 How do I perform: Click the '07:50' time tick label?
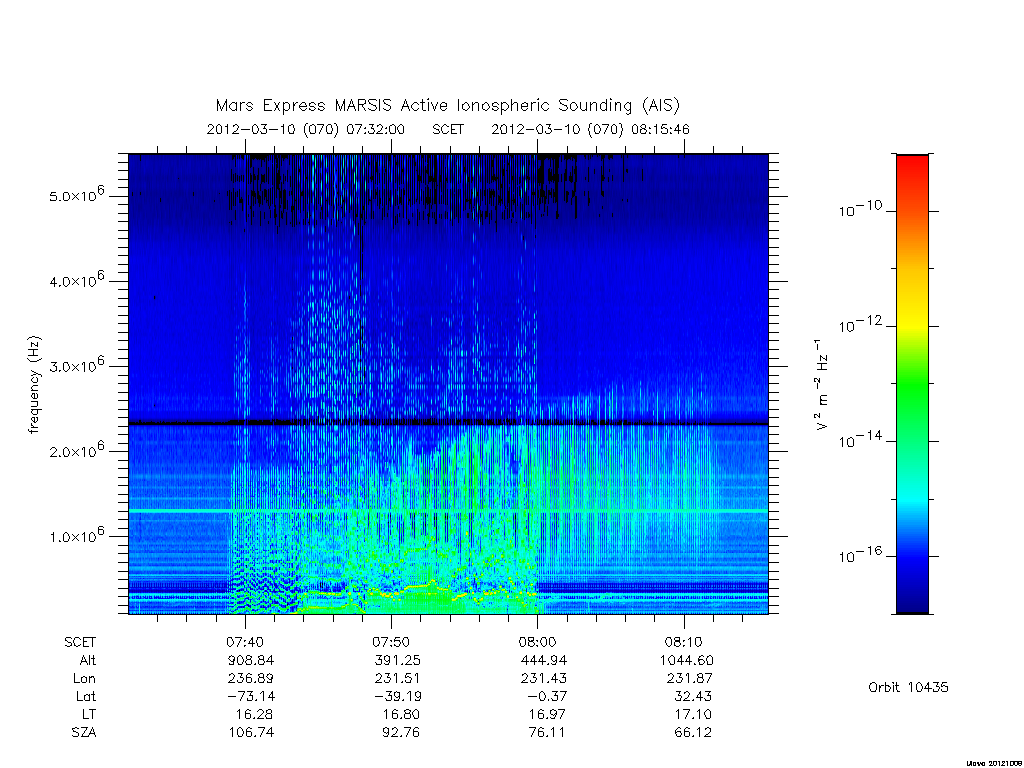click(x=391, y=642)
